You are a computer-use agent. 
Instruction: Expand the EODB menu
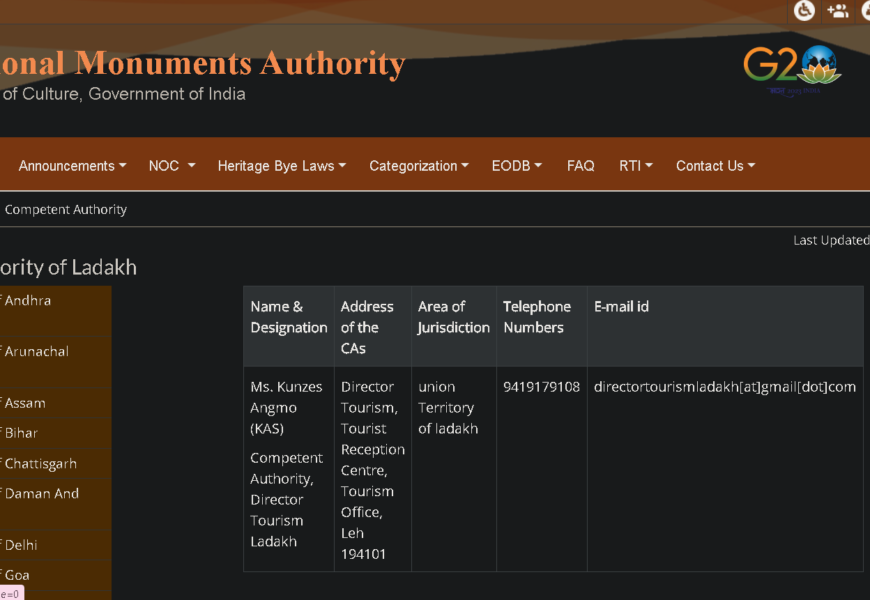pyautogui.click(x=517, y=165)
